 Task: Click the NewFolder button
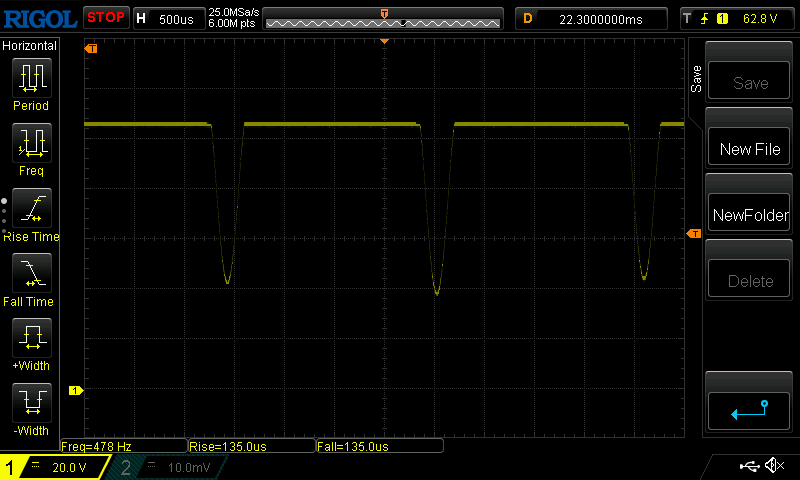coord(749,213)
